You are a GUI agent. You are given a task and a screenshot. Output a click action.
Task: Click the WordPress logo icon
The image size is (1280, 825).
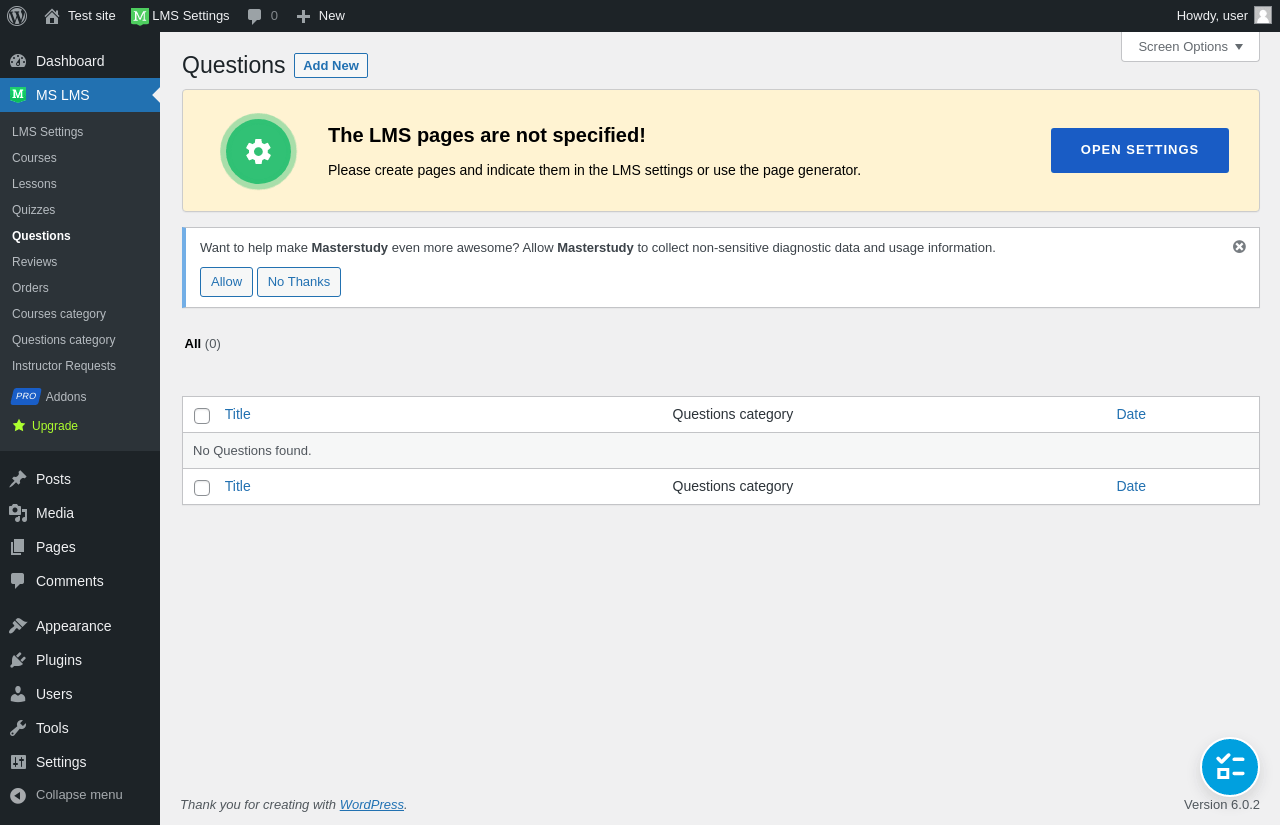point(17,16)
